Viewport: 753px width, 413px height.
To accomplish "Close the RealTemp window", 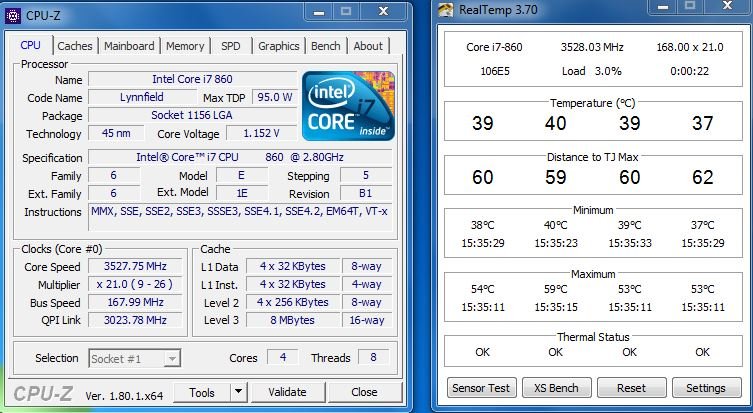I will 727,6.
